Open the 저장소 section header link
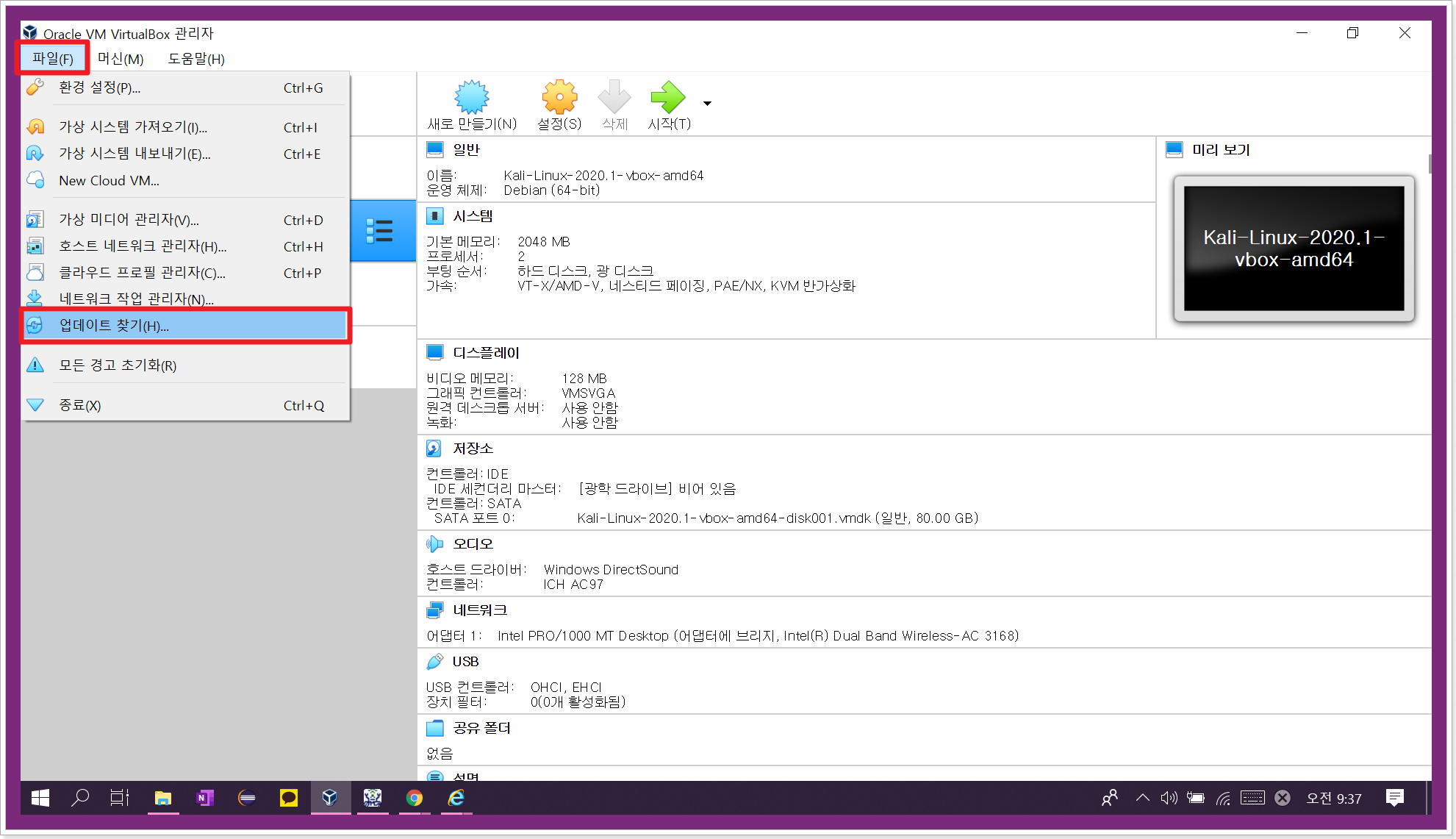The image size is (1456, 839). [473, 448]
